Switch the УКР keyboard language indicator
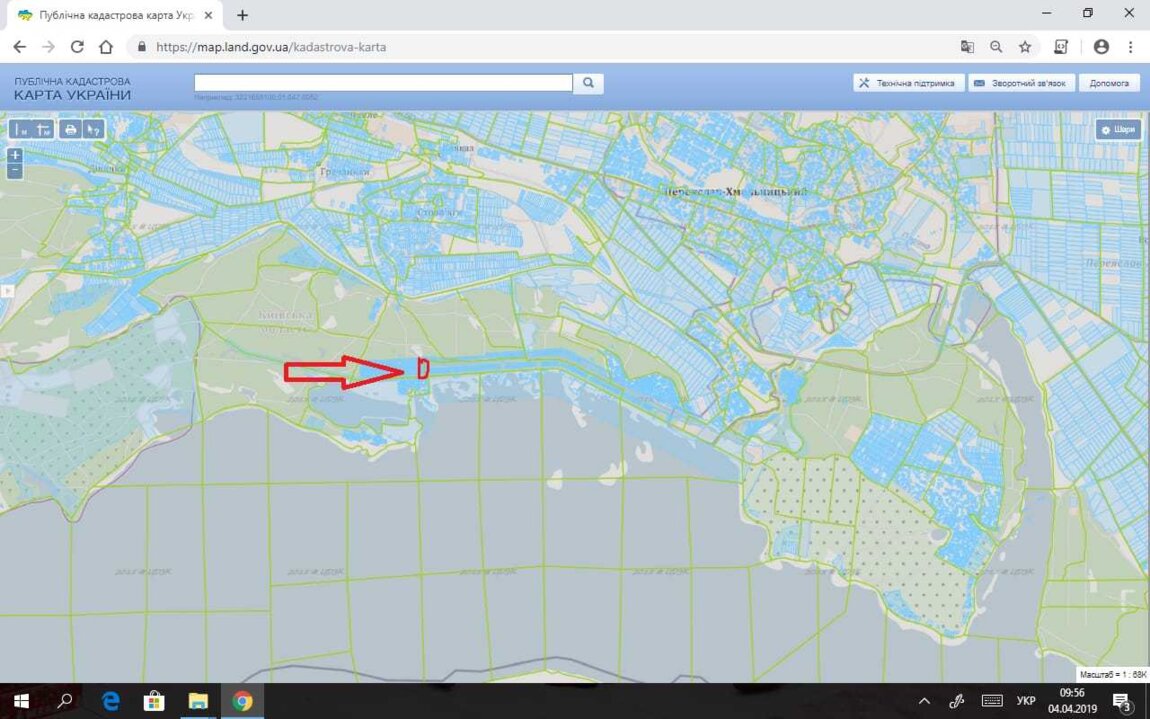This screenshot has width=1150, height=719. pos(1025,700)
